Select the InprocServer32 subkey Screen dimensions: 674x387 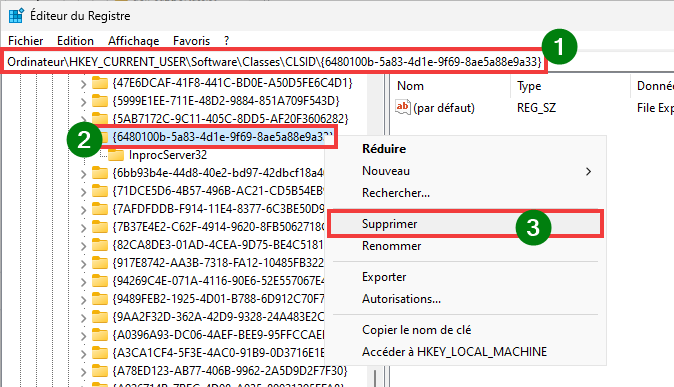coord(168,155)
